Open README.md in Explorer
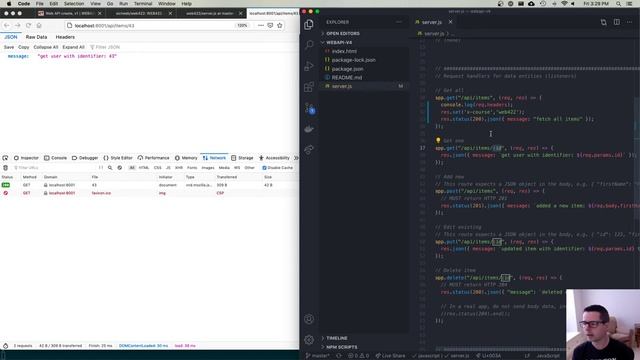The height and width of the screenshot is (360, 640). pyautogui.click(x=363, y=78)
